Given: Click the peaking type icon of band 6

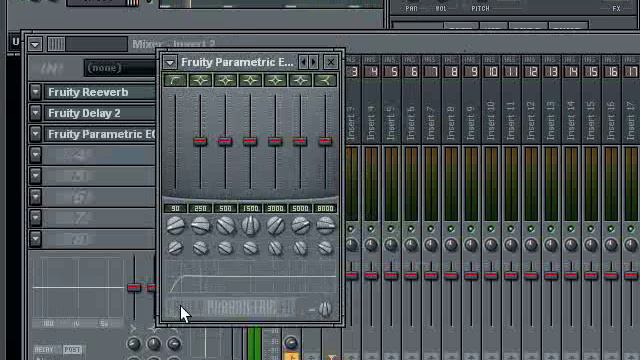Looking at the screenshot, I should (300, 80).
